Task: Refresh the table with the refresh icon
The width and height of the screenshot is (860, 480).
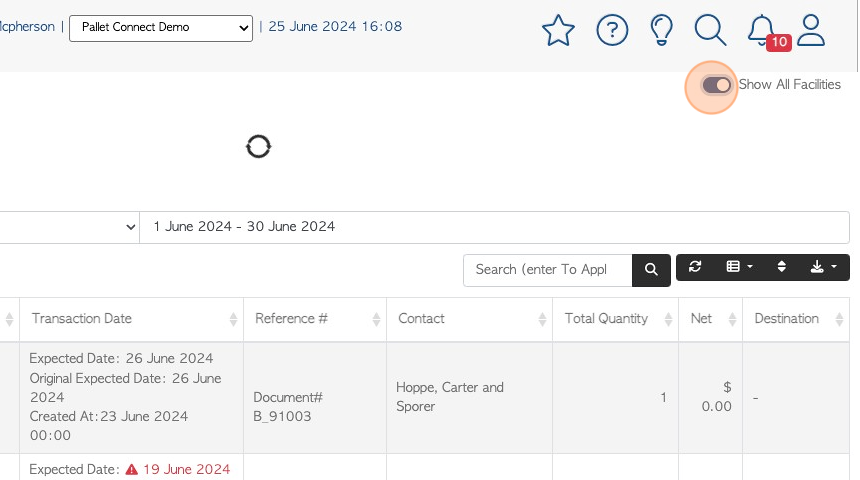Action: 695,267
